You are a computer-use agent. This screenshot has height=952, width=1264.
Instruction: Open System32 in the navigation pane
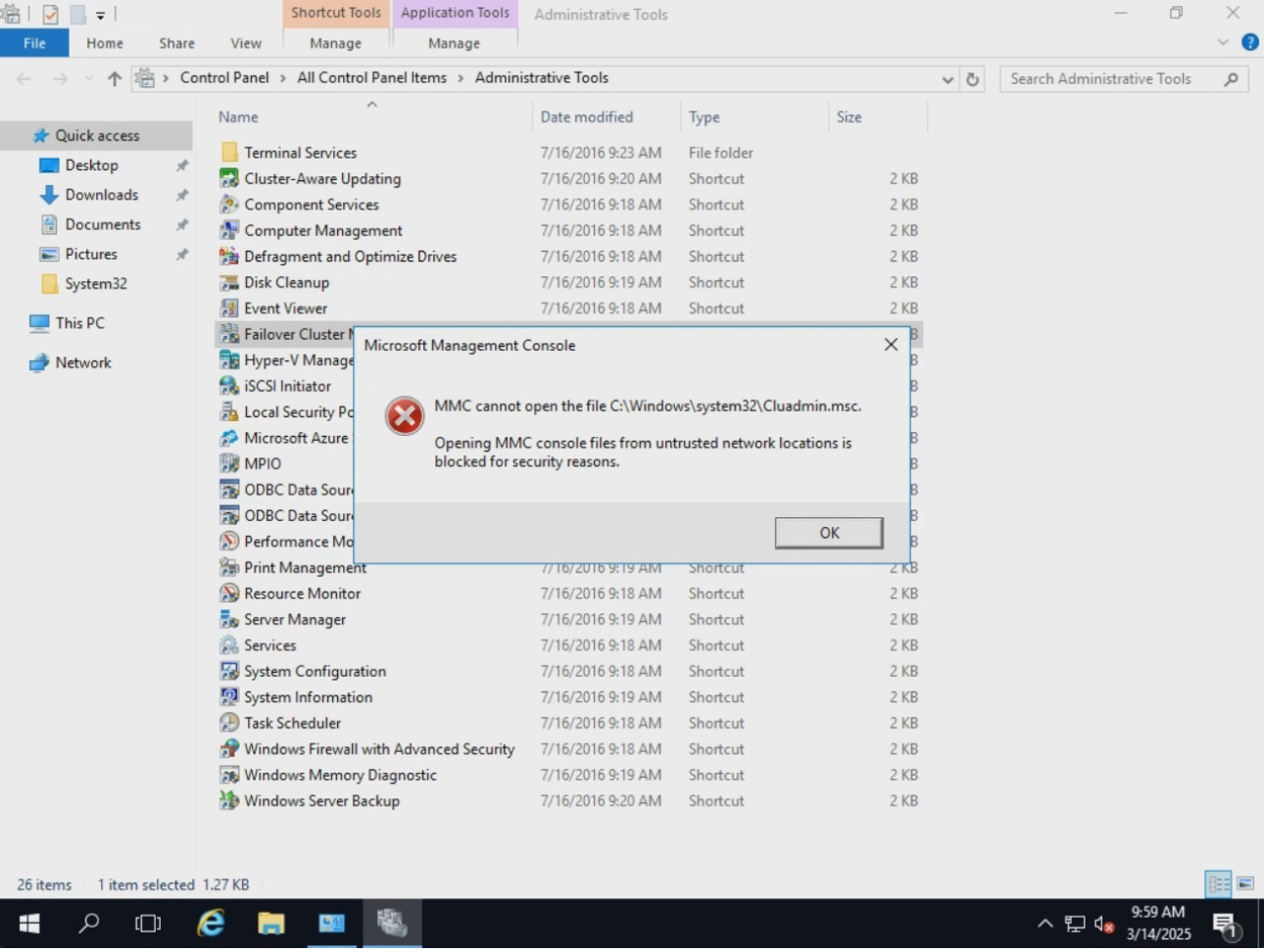coord(95,284)
